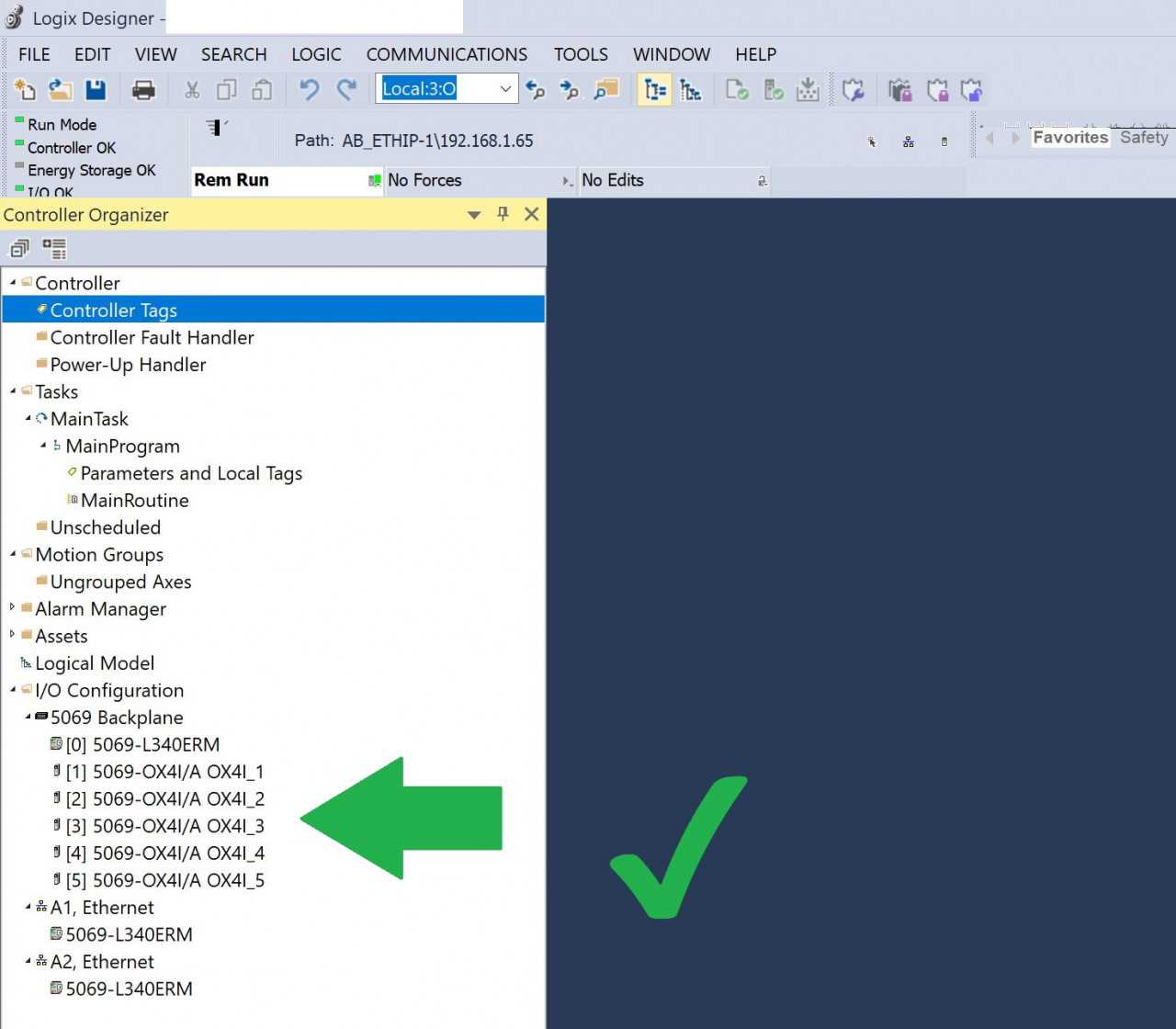The width and height of the screenshot is (1176, 1029).
Task: Click the Find in Routines icon
Action: click(606, 89)
